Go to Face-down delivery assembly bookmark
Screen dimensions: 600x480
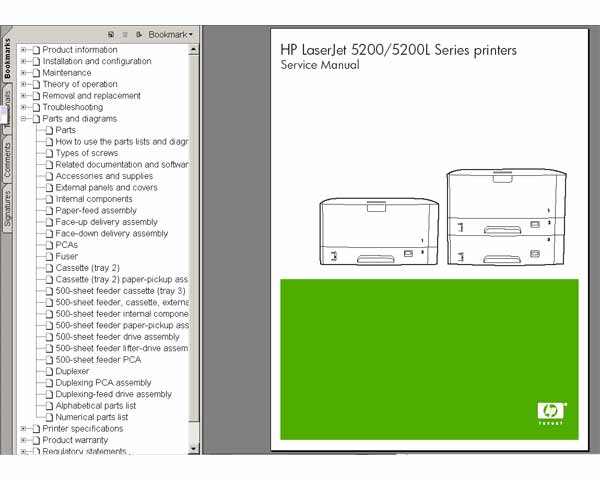(x=112, y=233)
